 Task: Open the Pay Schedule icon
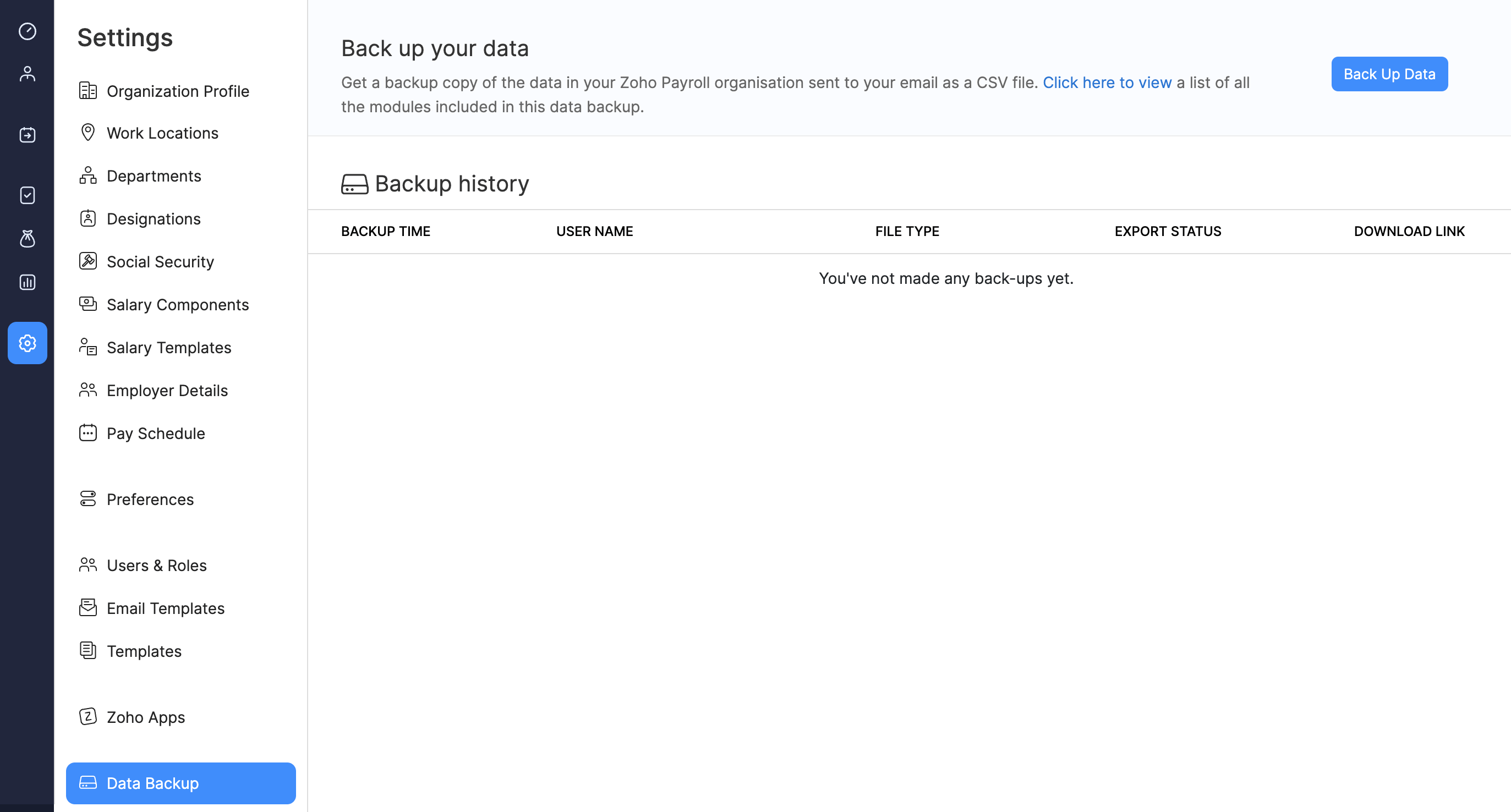[88, 433]
